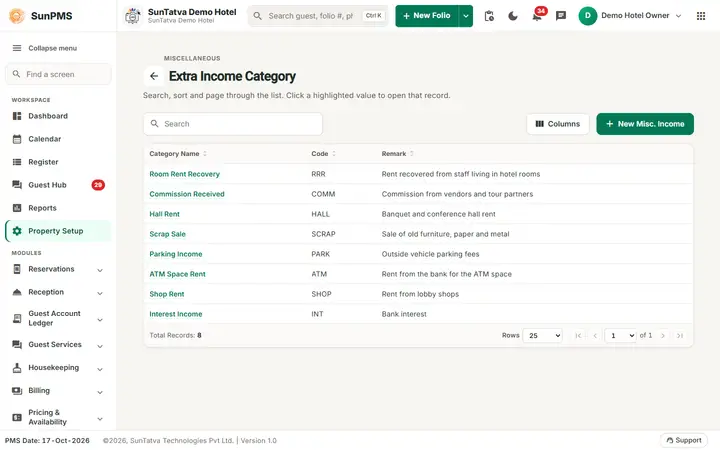720x450 pixels.
Task: Click the Housekeeping module icon
Action: (x=17, y=368)
